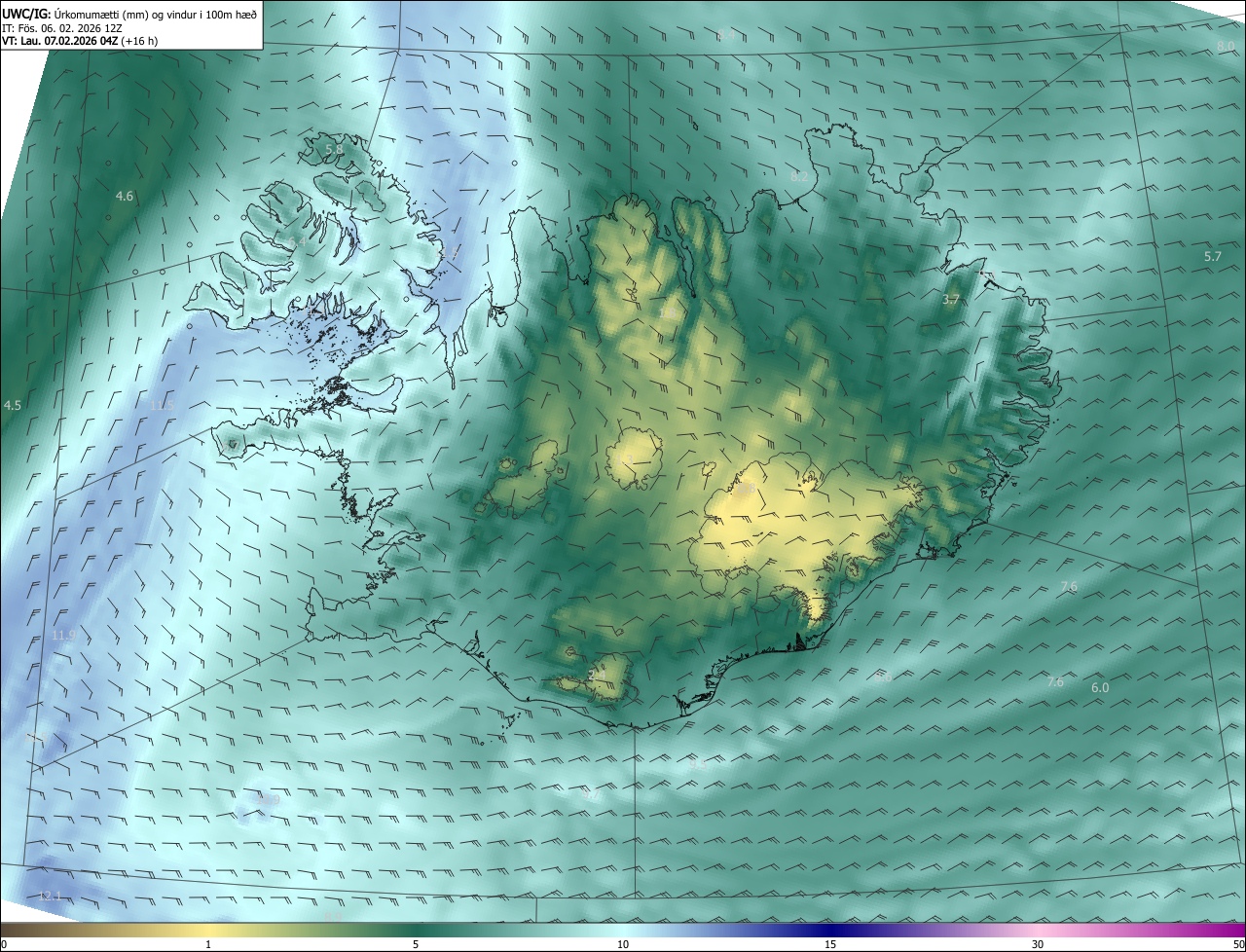
Task: Click the 5.7 value label
Action: [x=1212, y=257]
